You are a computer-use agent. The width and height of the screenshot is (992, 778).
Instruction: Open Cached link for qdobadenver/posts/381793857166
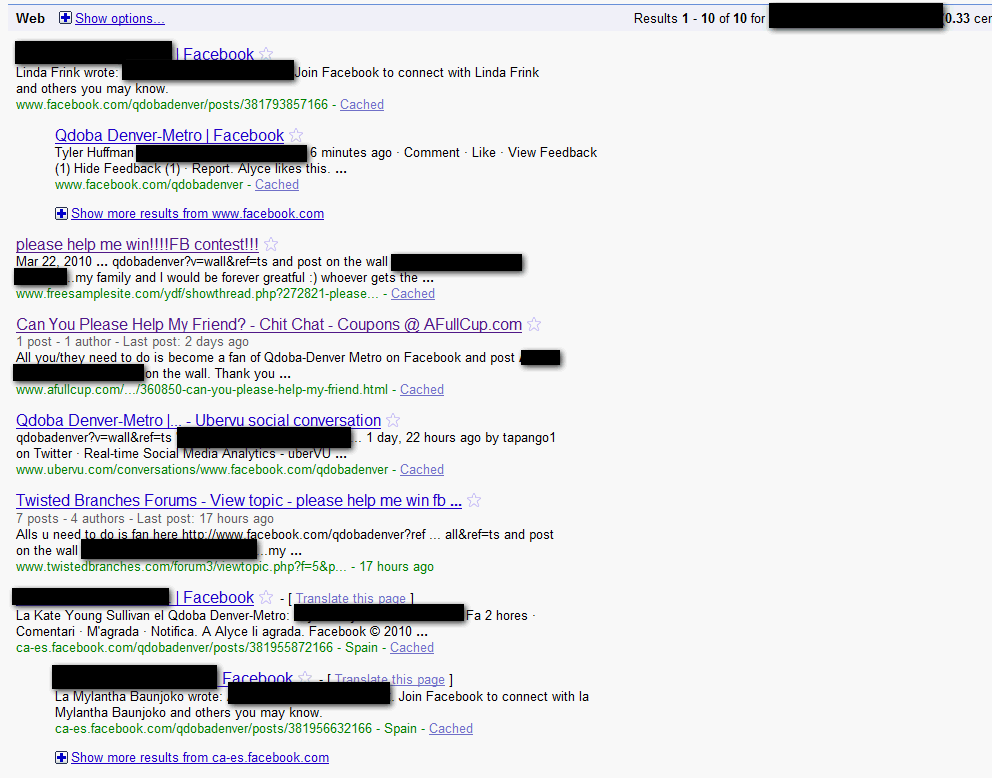(x=362, y=104)
